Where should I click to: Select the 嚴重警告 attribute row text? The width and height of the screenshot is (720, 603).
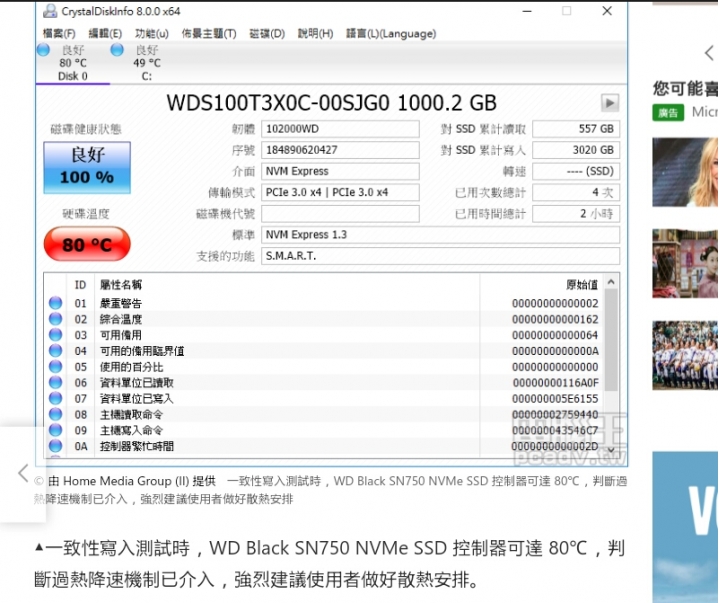tap(121, 303)
